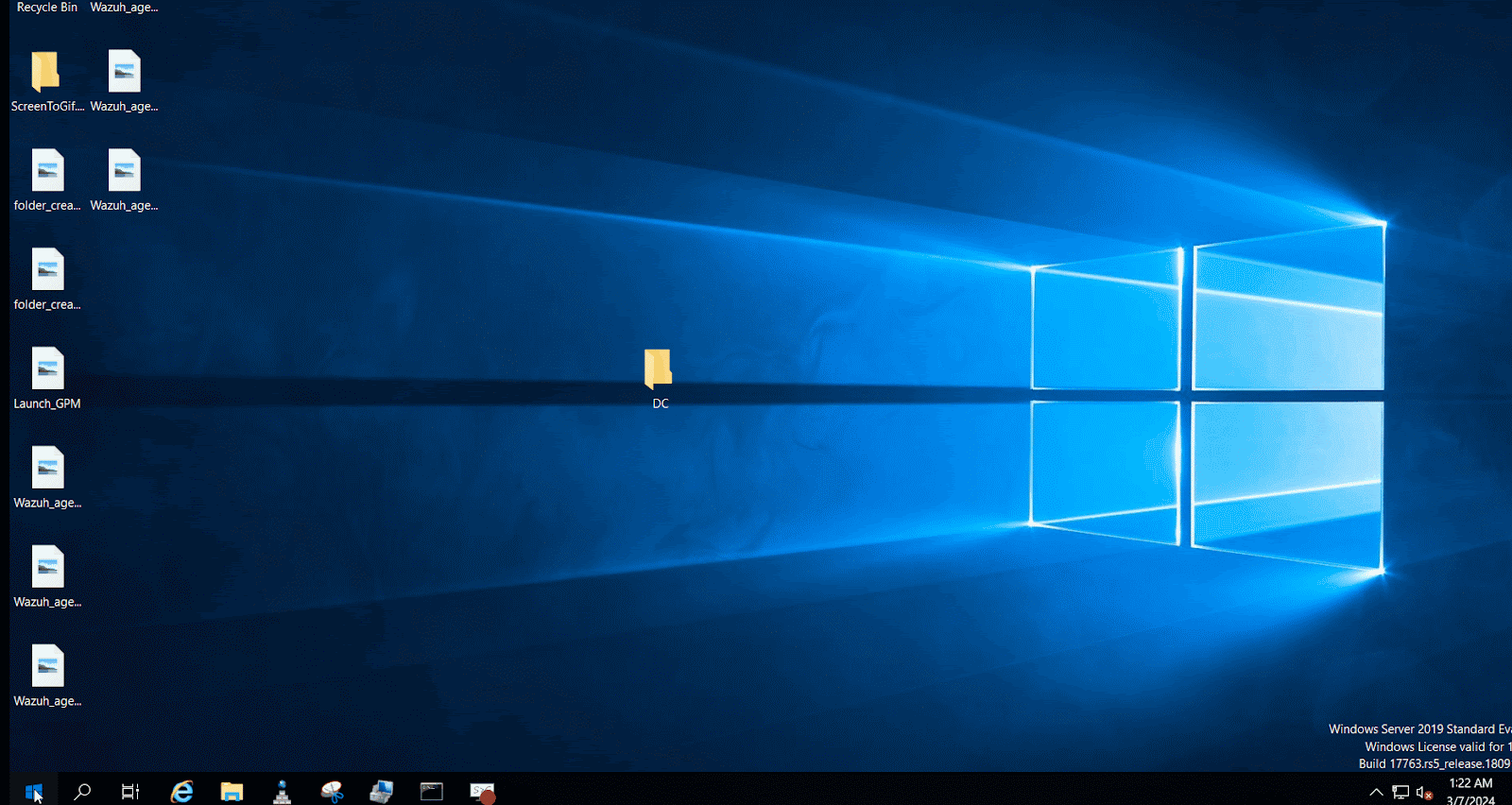This screenshot has width=1512, height=805.
Task: Select the ScreenToGif folder on desktop
Action: (47, 81)
